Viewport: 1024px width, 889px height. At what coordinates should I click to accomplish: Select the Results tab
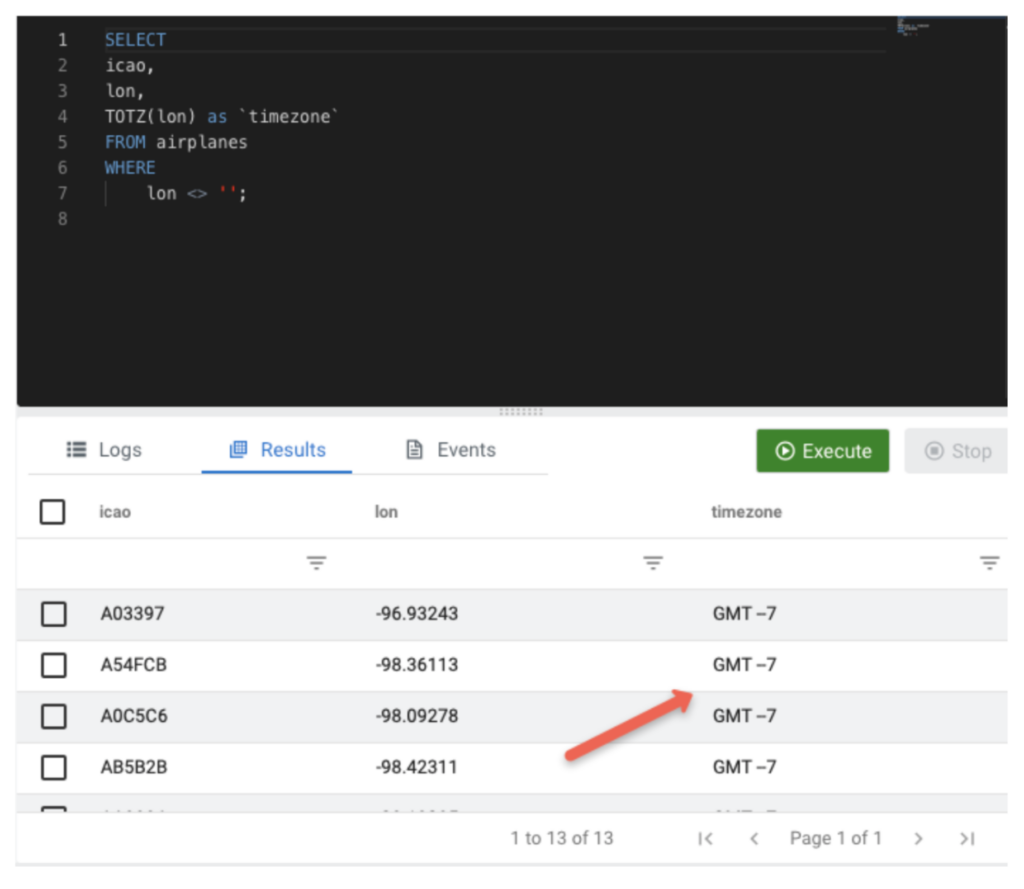(277, 450)
